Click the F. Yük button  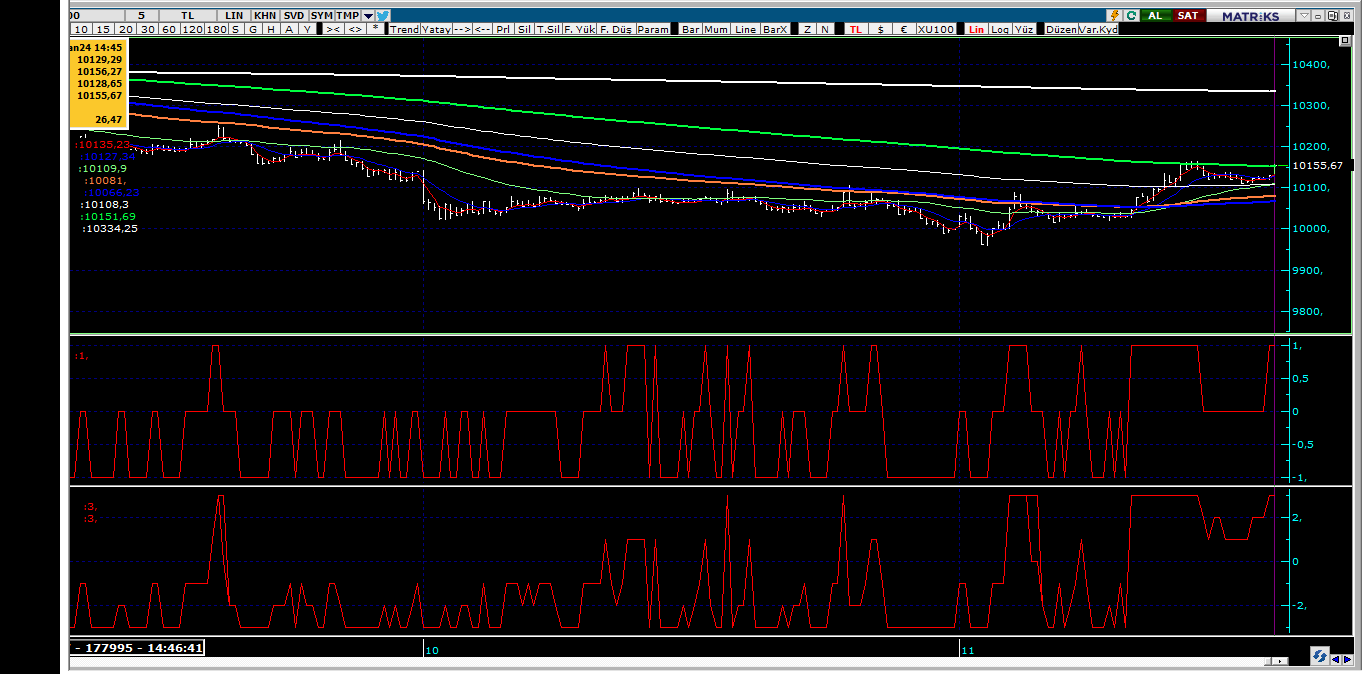point(579,29)
